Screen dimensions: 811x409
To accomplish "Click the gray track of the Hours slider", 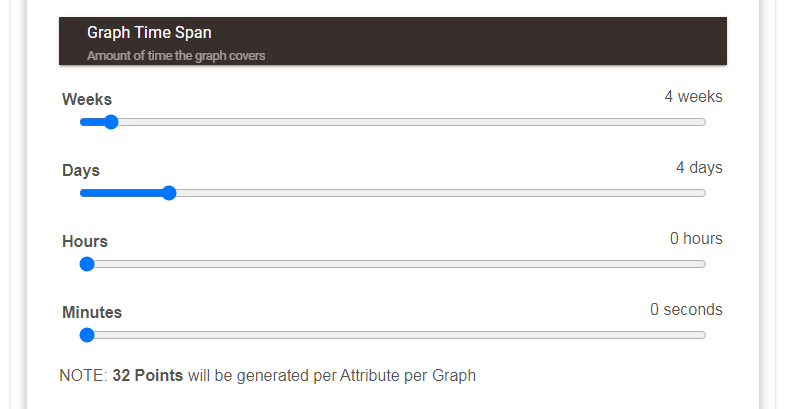I will (x=400, y=264).
